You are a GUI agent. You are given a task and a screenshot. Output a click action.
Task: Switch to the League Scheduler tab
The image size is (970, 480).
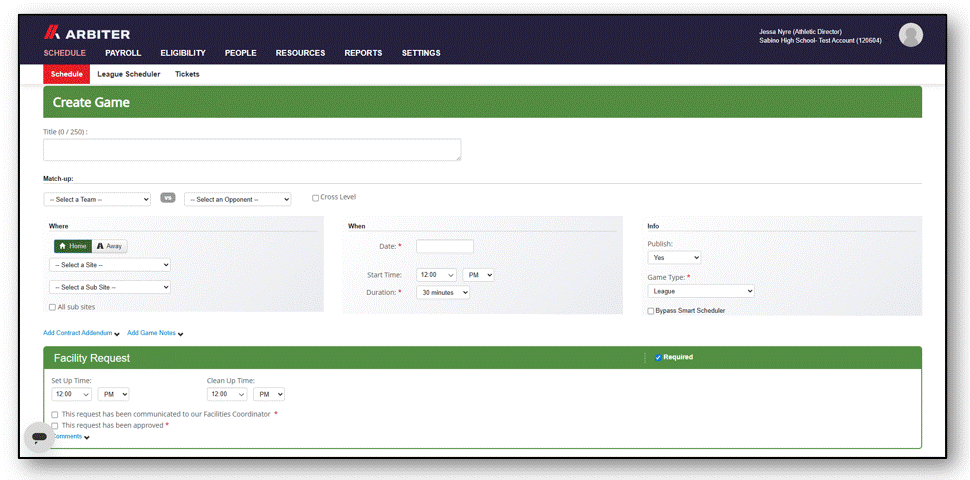[x=129, y=74]
